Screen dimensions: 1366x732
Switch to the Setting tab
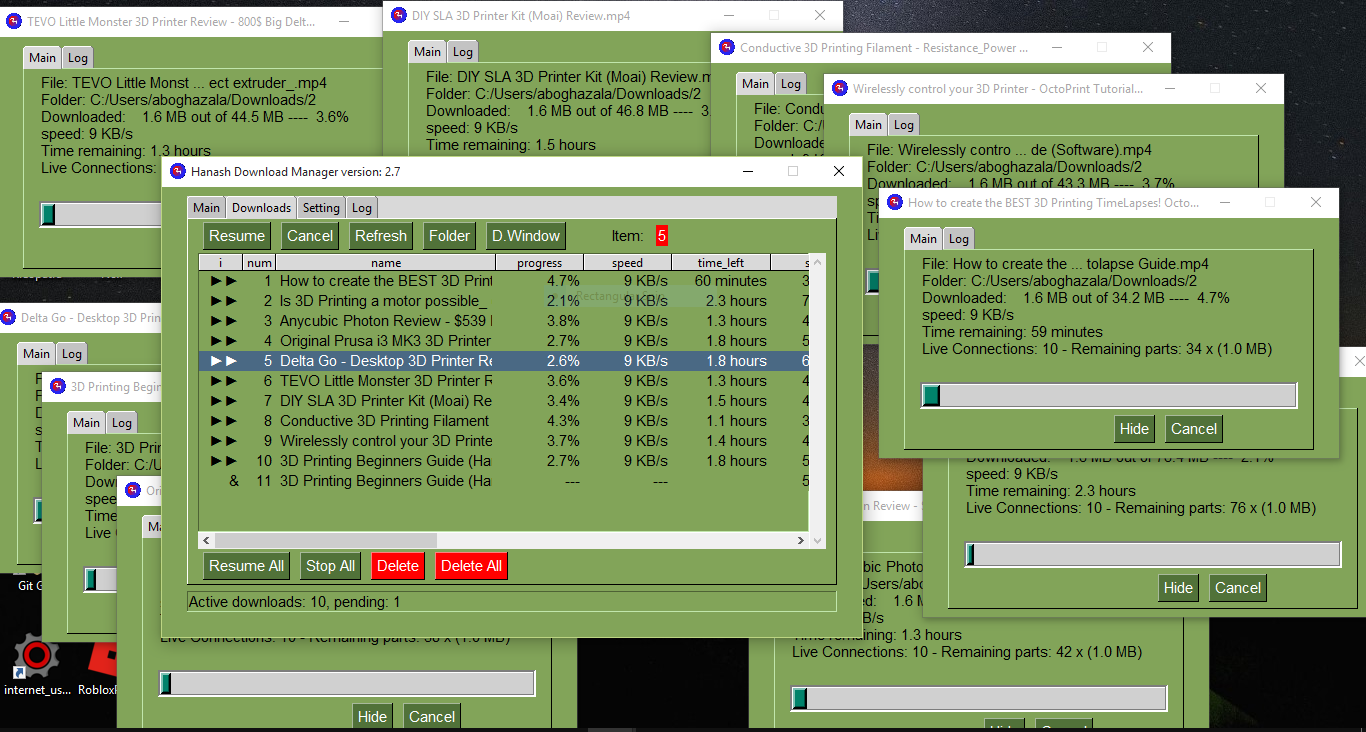[320, 207]
